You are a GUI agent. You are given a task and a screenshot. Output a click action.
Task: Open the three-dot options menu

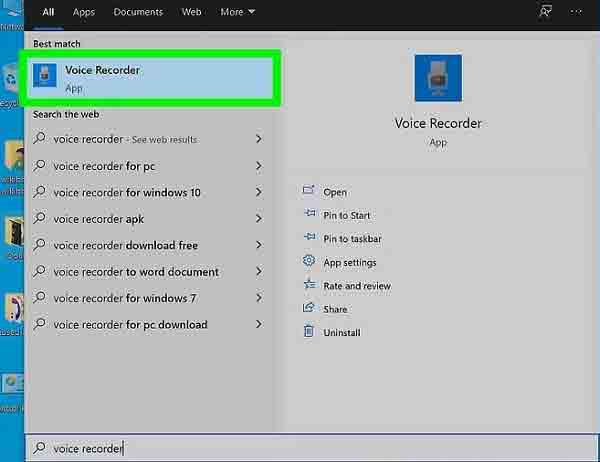pyautogui.click(x=576, y=12)
